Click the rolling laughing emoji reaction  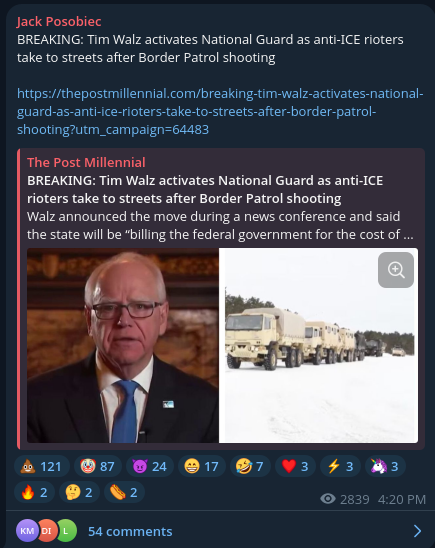[x=250, y=466]
